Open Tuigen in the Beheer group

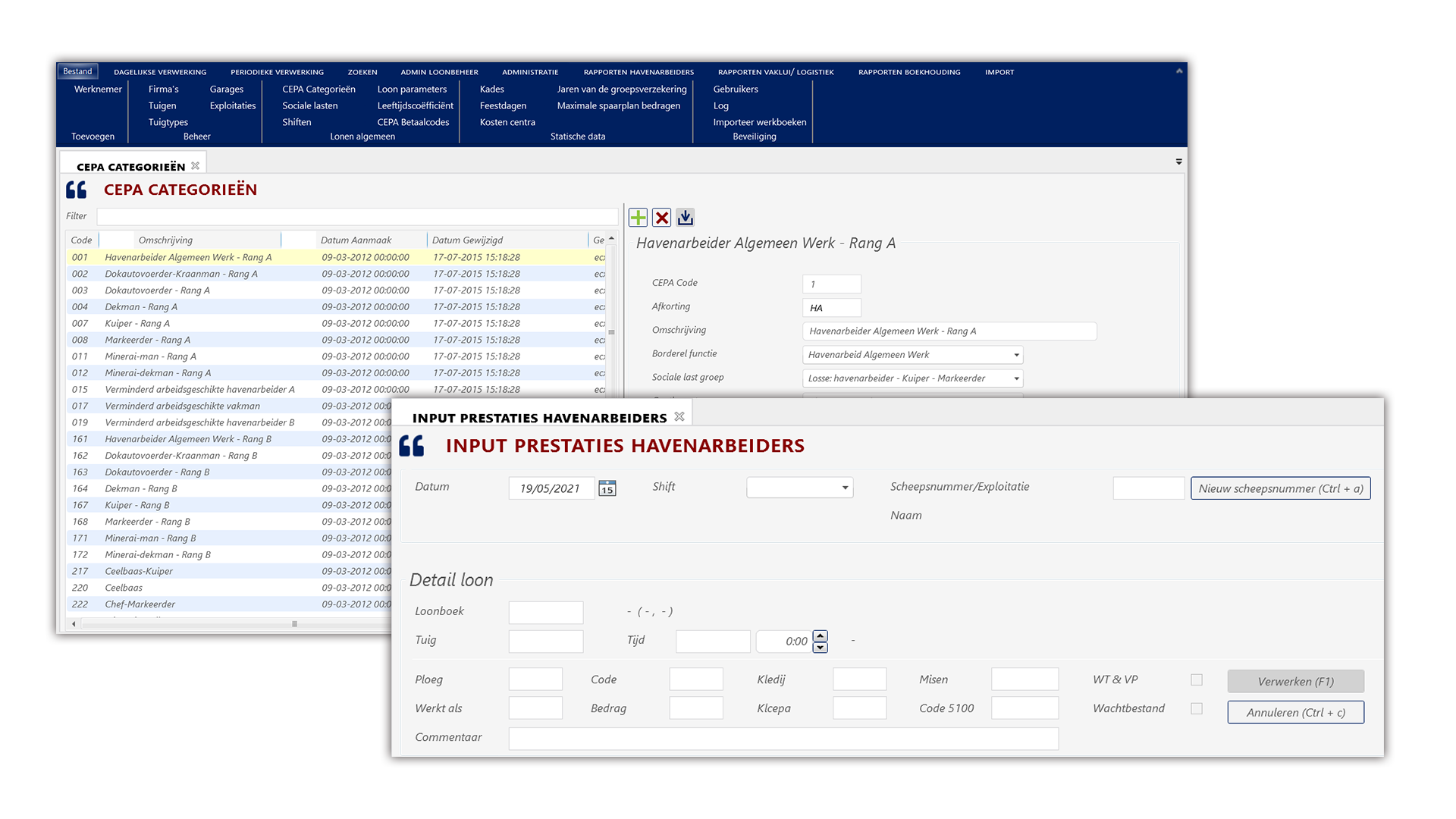tap(162, 105)
